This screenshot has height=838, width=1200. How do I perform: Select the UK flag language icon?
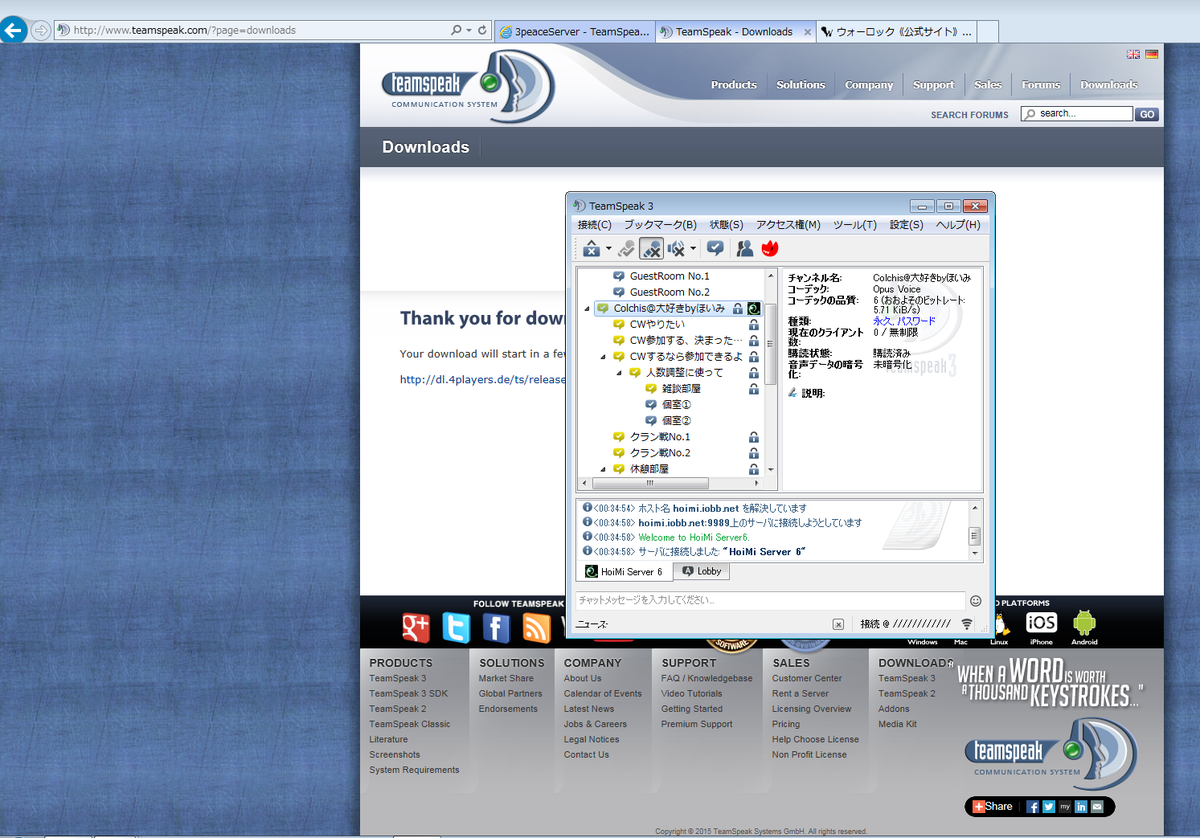(1133, 54)
